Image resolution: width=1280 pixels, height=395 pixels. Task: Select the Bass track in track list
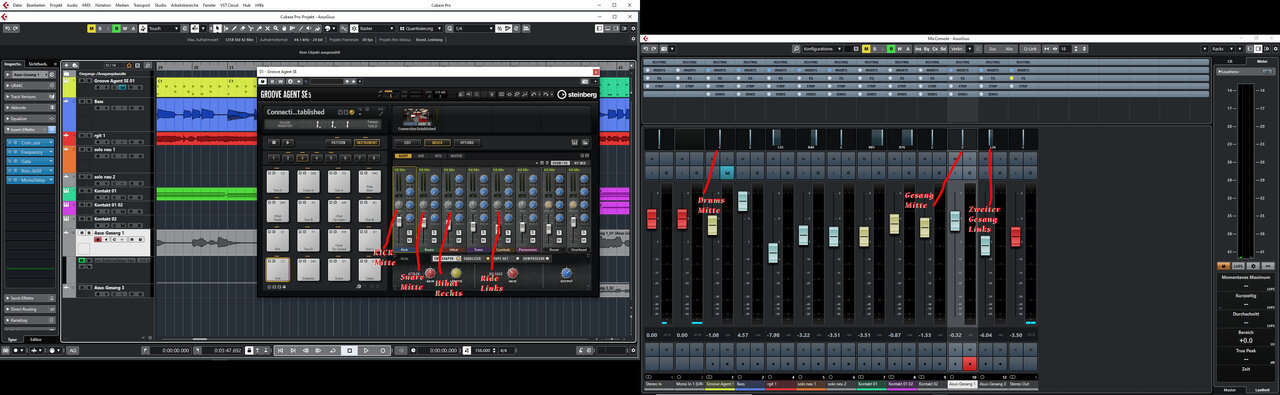[x=99, y=101]
